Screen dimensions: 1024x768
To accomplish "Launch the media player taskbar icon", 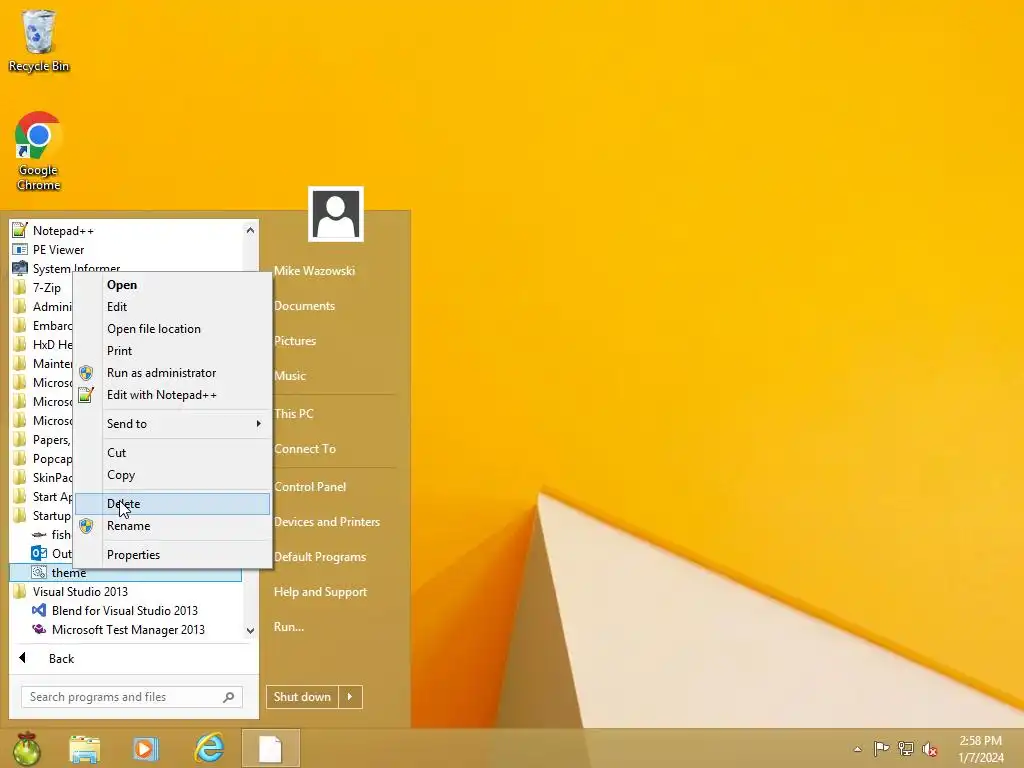I will tap(145, 749).
